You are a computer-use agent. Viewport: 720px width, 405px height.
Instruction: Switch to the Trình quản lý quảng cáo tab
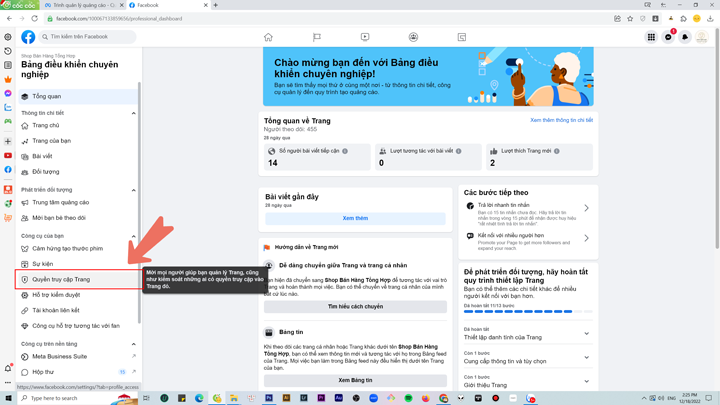pos(83,5)
